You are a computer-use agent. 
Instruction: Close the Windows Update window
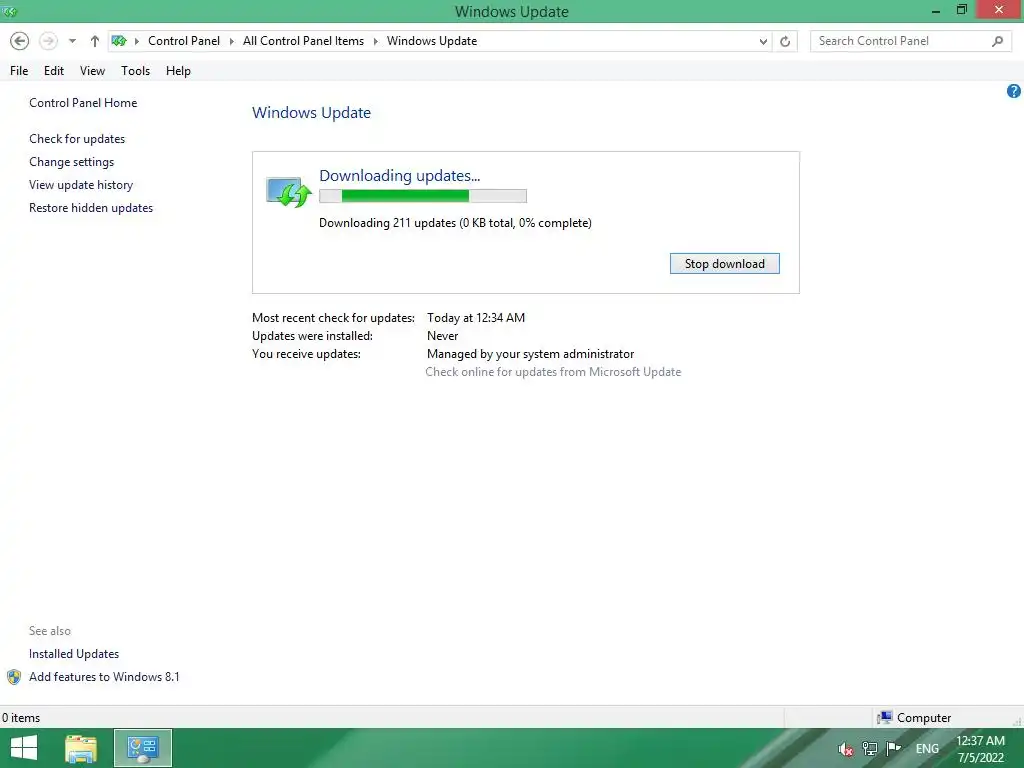click(x=999, y=10)
